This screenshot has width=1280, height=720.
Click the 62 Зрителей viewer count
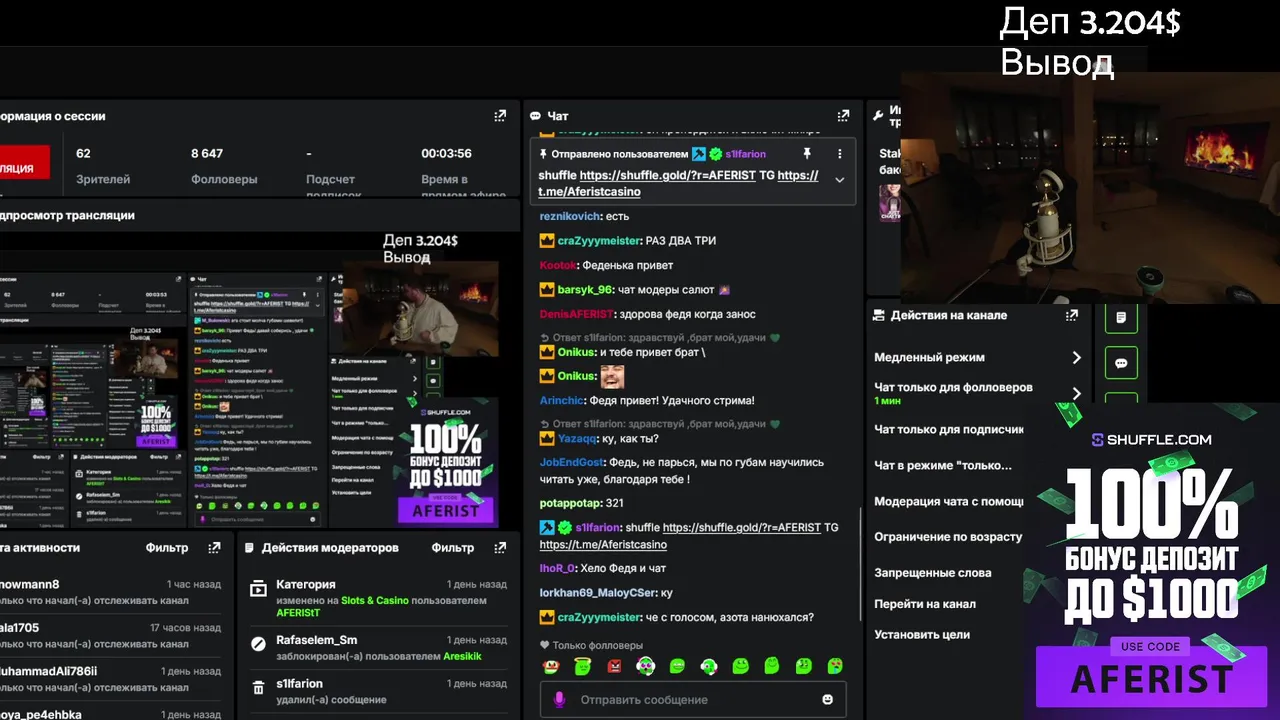103,166
